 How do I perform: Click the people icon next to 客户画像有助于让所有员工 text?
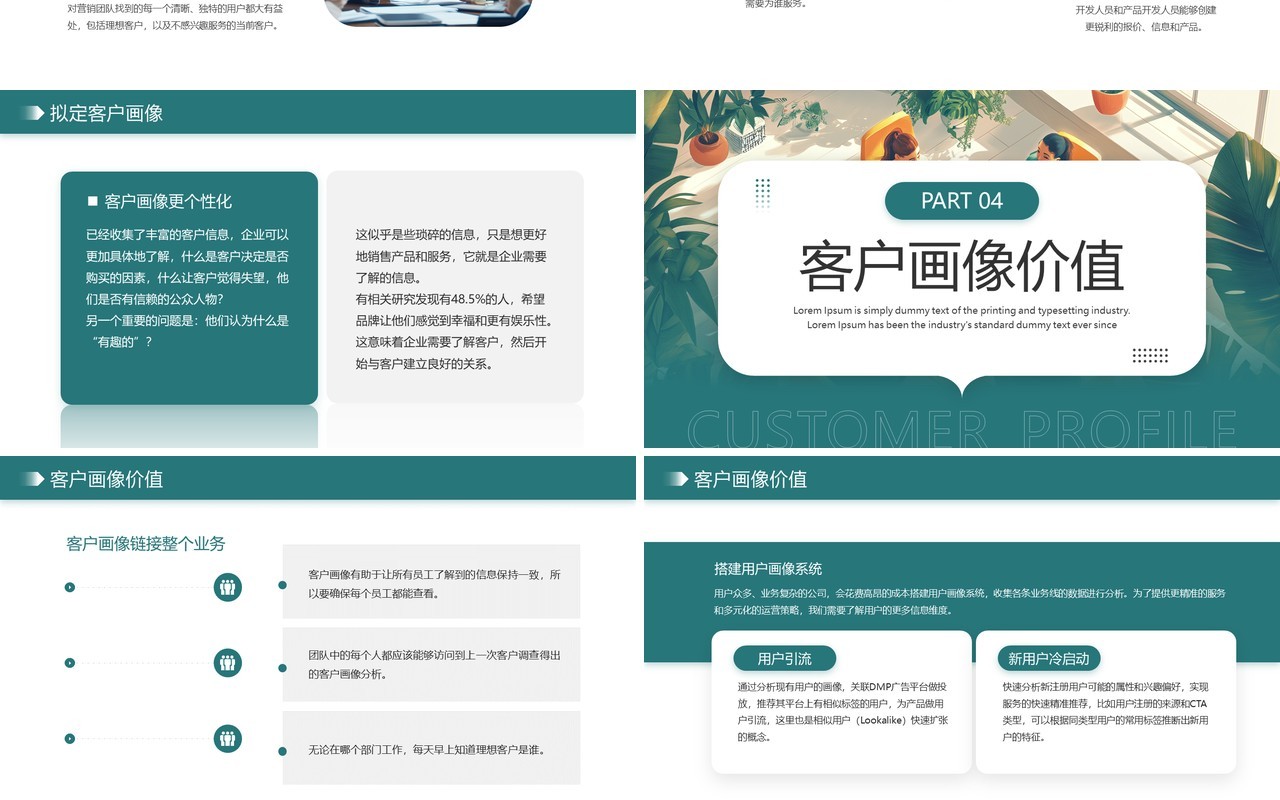click(228, 587)
